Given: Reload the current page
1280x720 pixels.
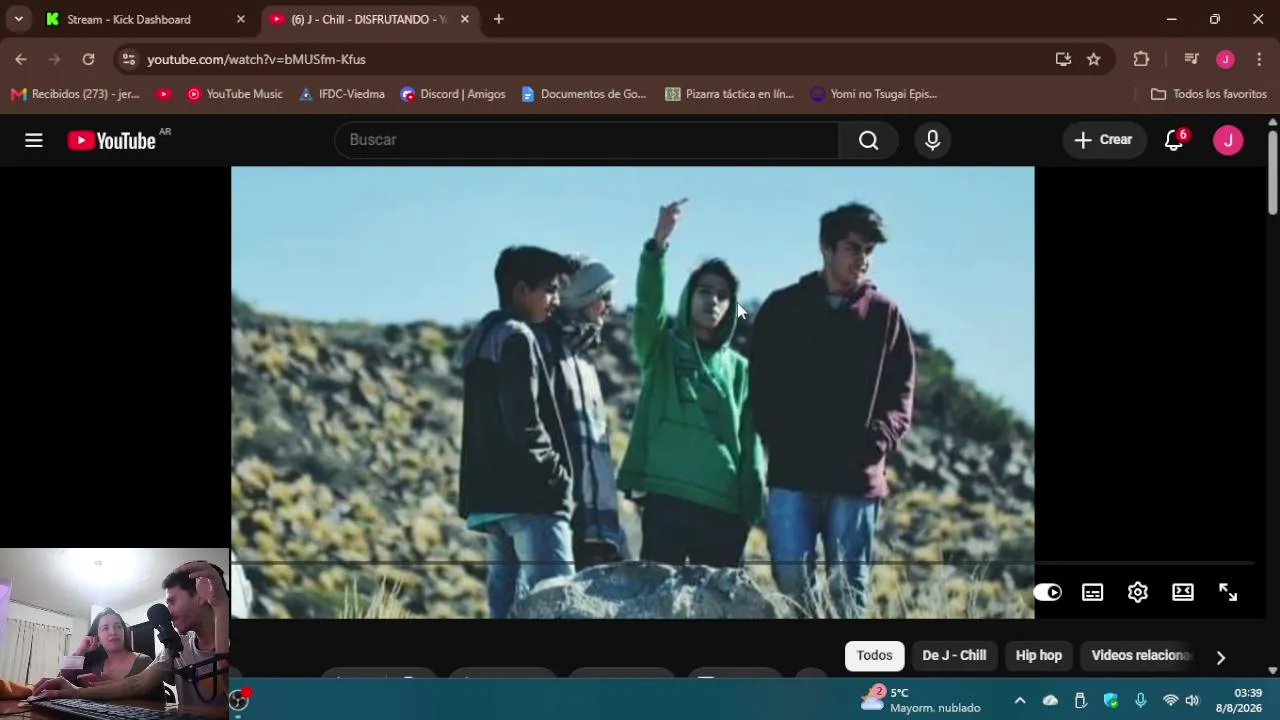Looking at the screenshot, I should click(x=88, y=59).
